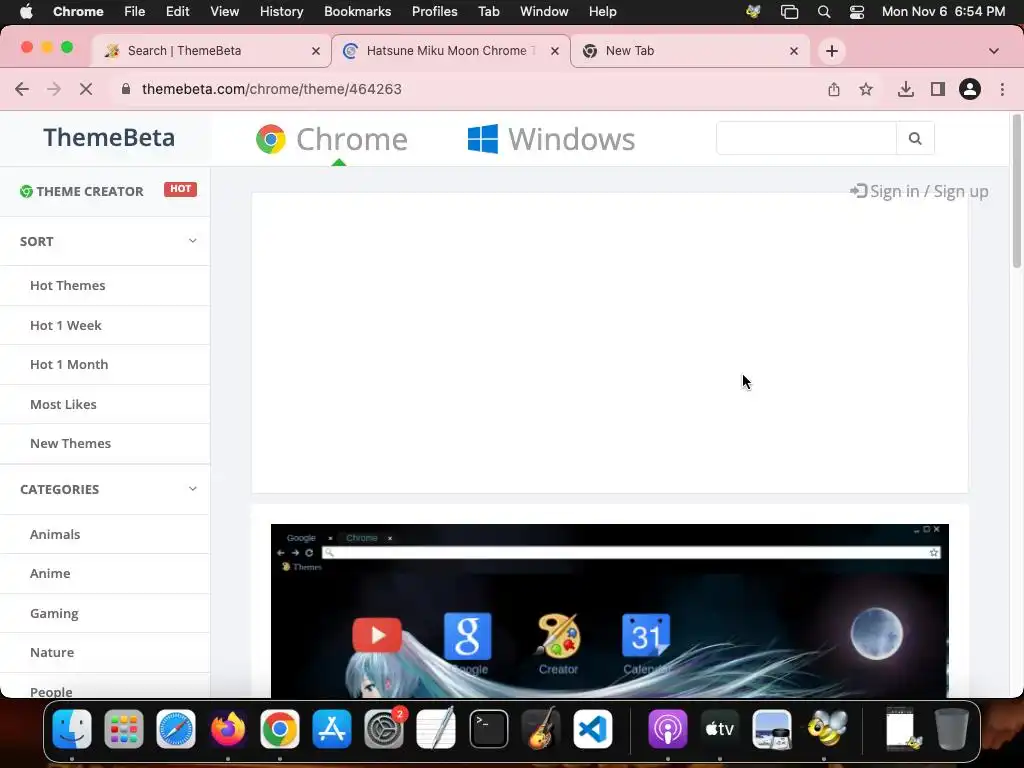The width and height of the screenshot is (1024, 768).
Task: Click the address bar URL
Action: [x=272, y=89]
